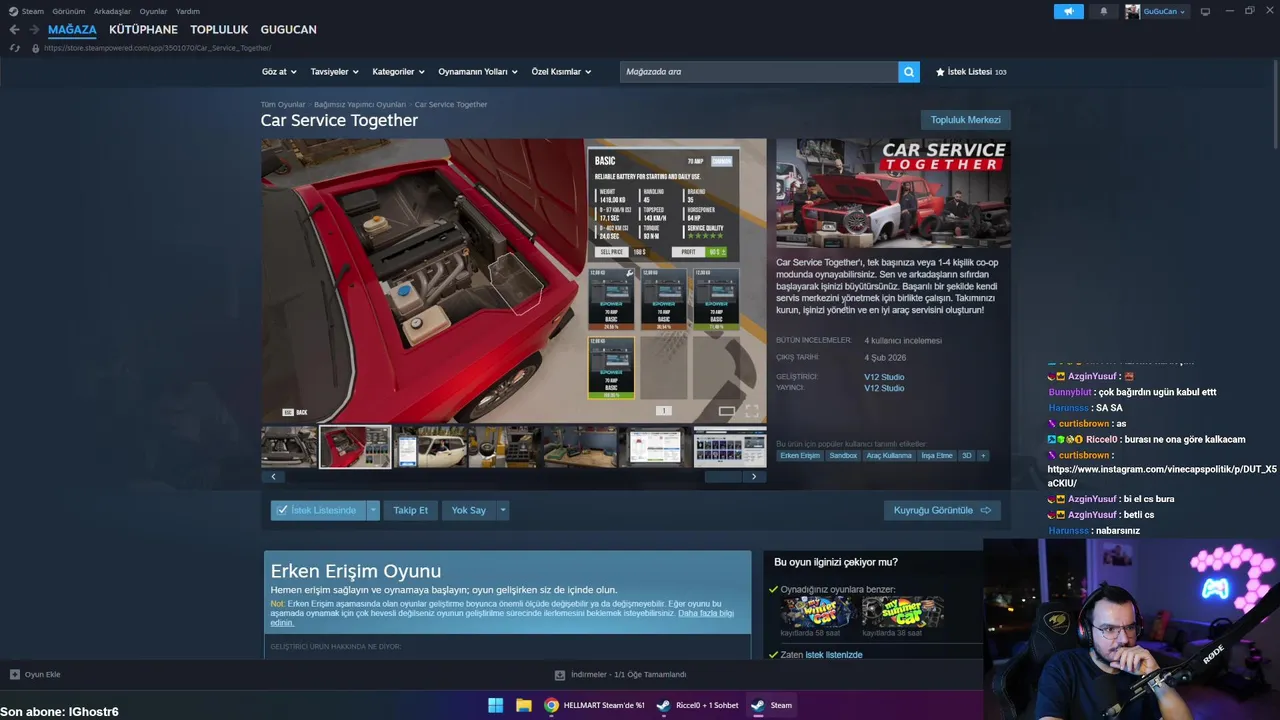Open the MAĞAZA tab
1280x720 pixels.
click(x=72, y=30)
